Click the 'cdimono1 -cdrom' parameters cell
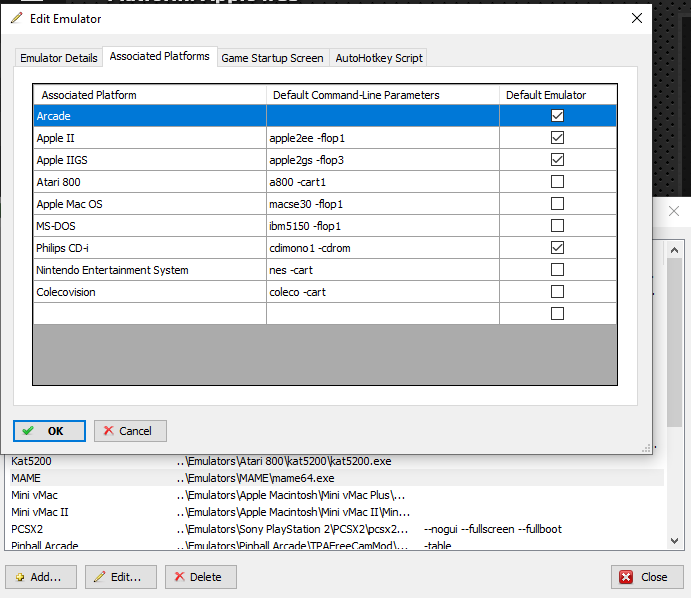Image resolution: width=691 pixels, height=598 pixels. point(383,248)
